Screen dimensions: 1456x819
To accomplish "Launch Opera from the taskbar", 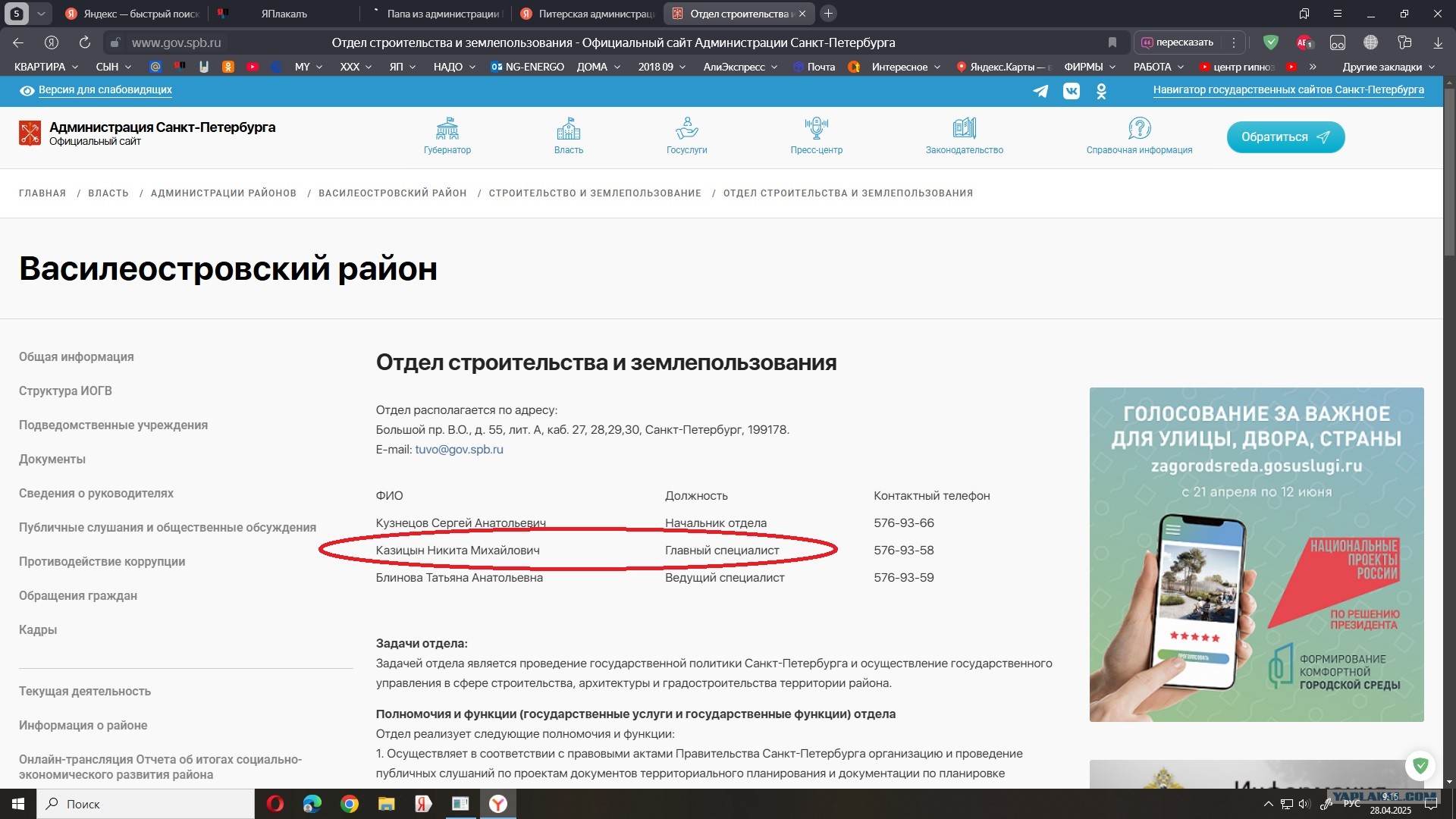I will (275, 804).
